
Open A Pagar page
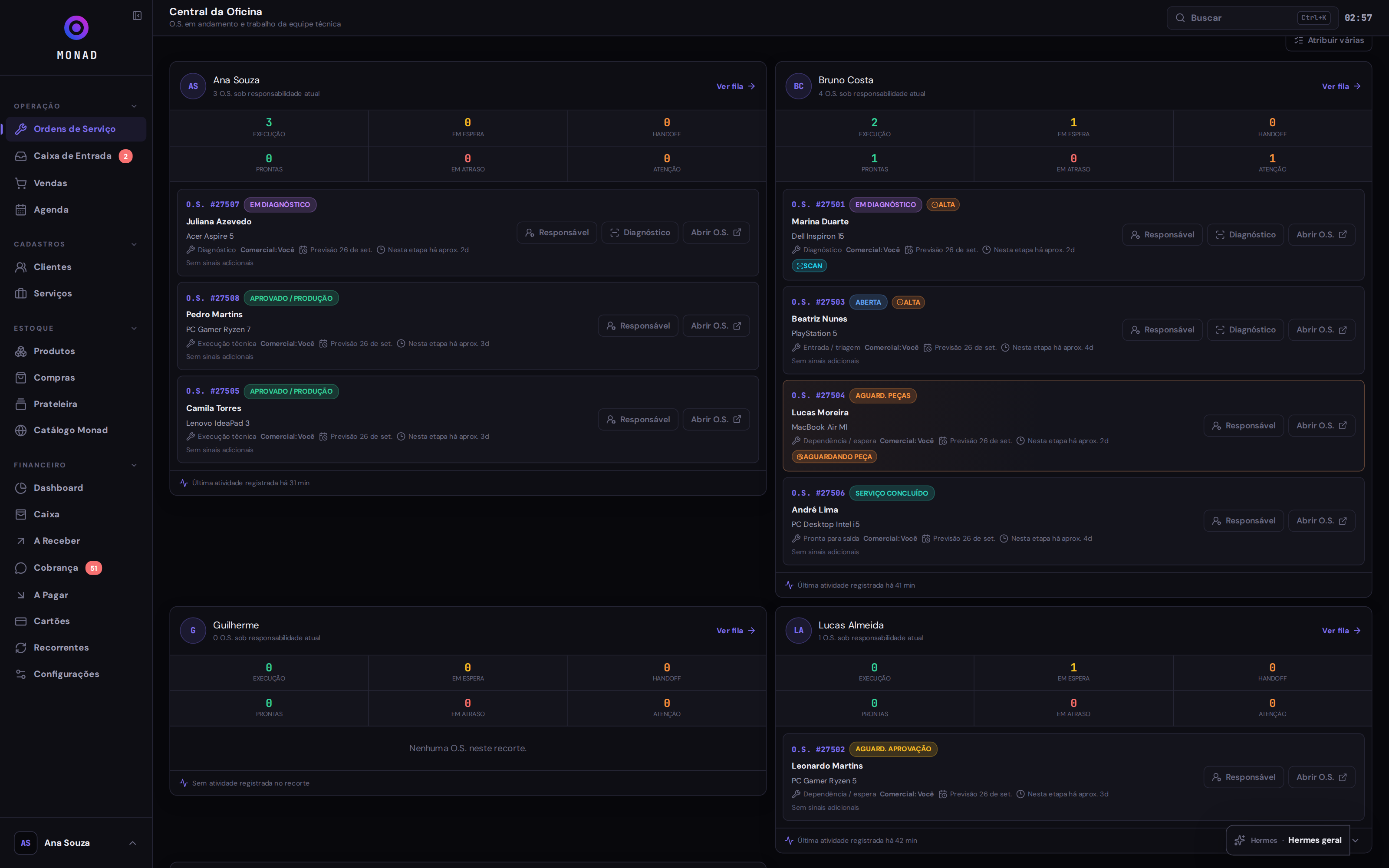76,595
